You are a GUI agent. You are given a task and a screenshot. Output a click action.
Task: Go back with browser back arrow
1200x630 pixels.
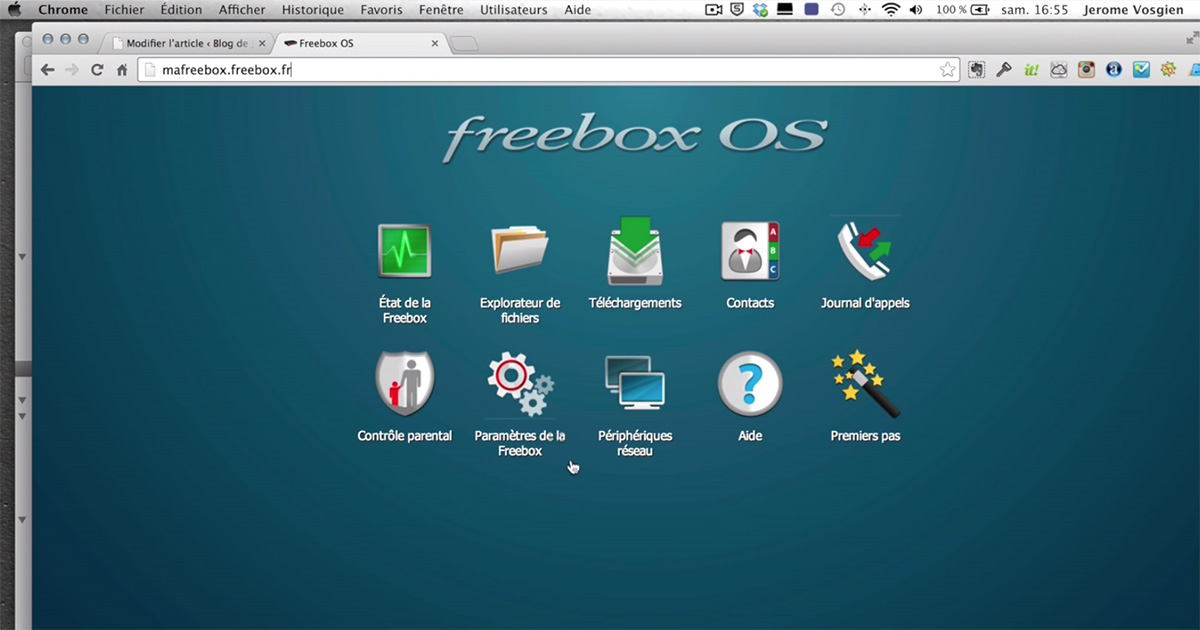point(47,70)
